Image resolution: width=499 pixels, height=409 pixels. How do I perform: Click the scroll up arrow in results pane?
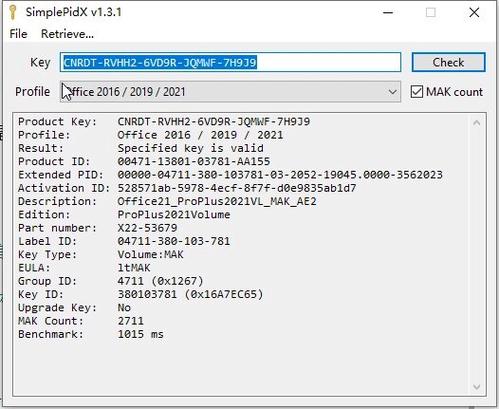tap(477, 123)
